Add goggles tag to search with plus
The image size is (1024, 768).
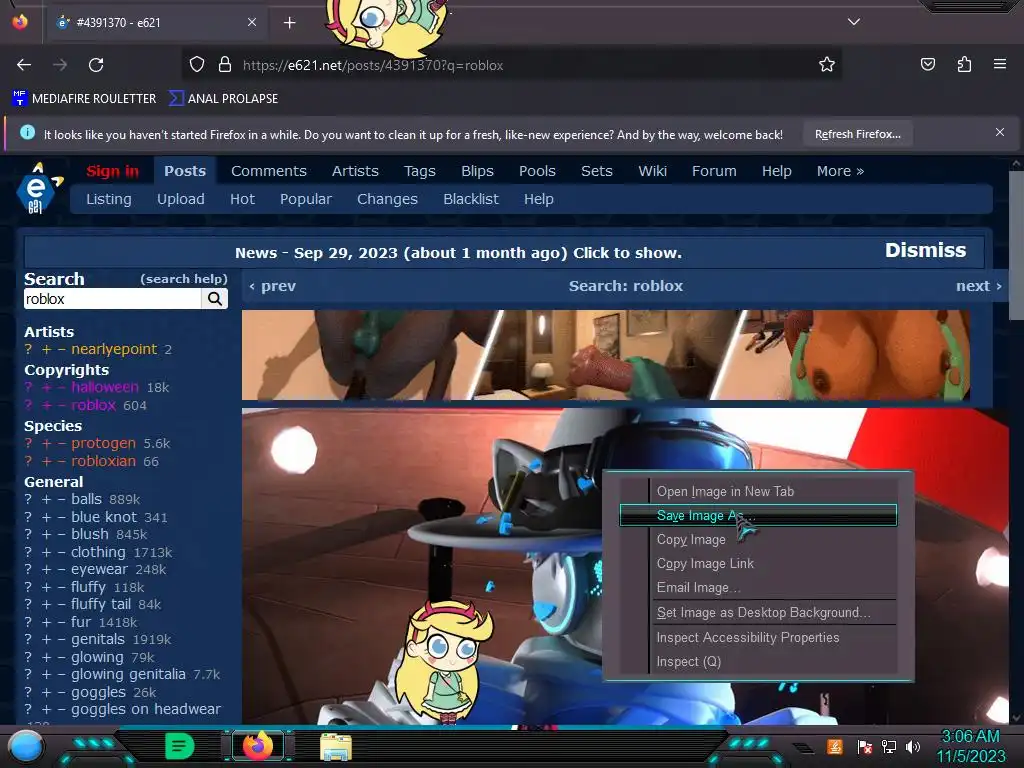point(46,692)
